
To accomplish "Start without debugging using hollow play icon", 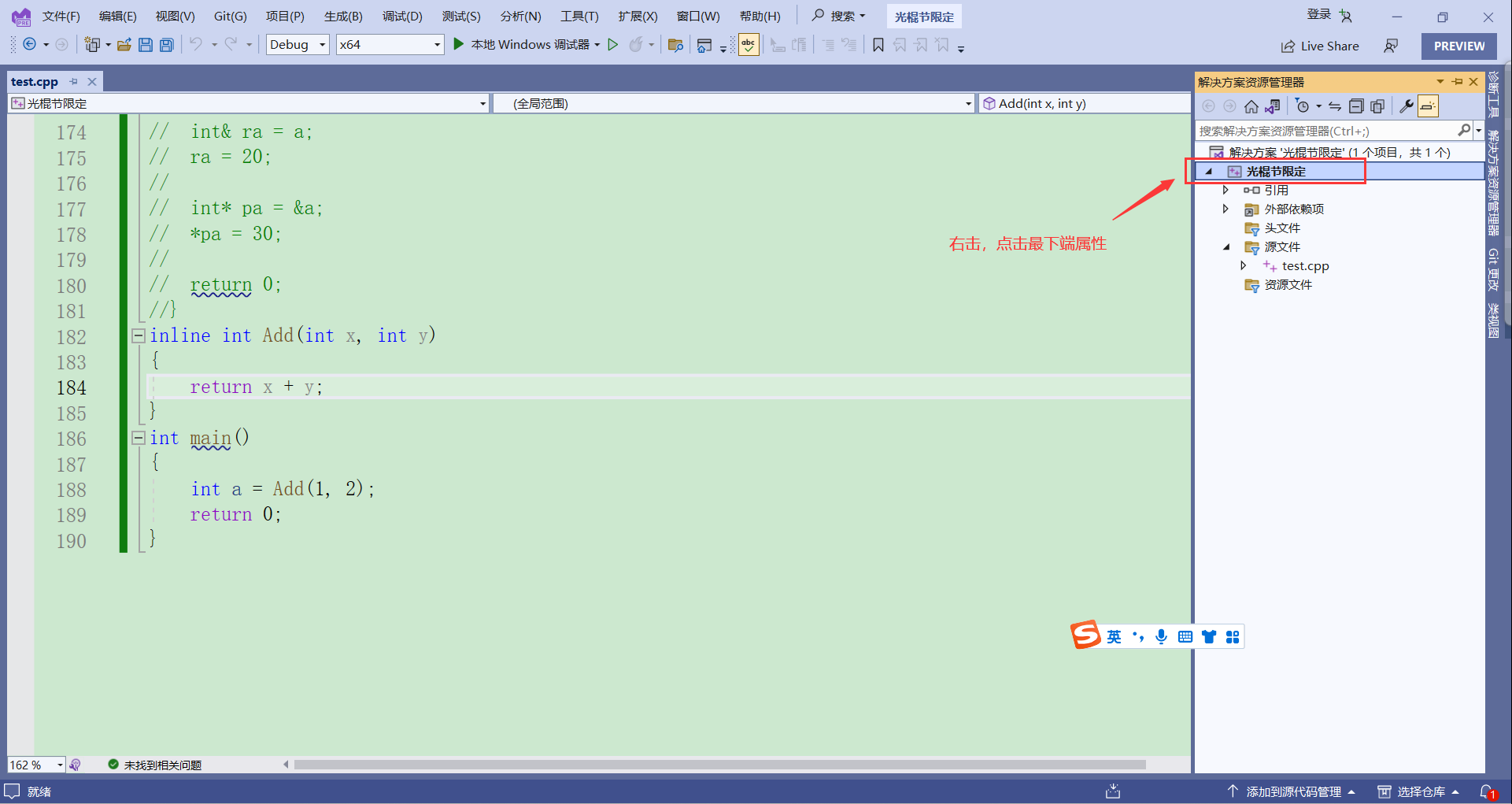I will coord(613,45).
